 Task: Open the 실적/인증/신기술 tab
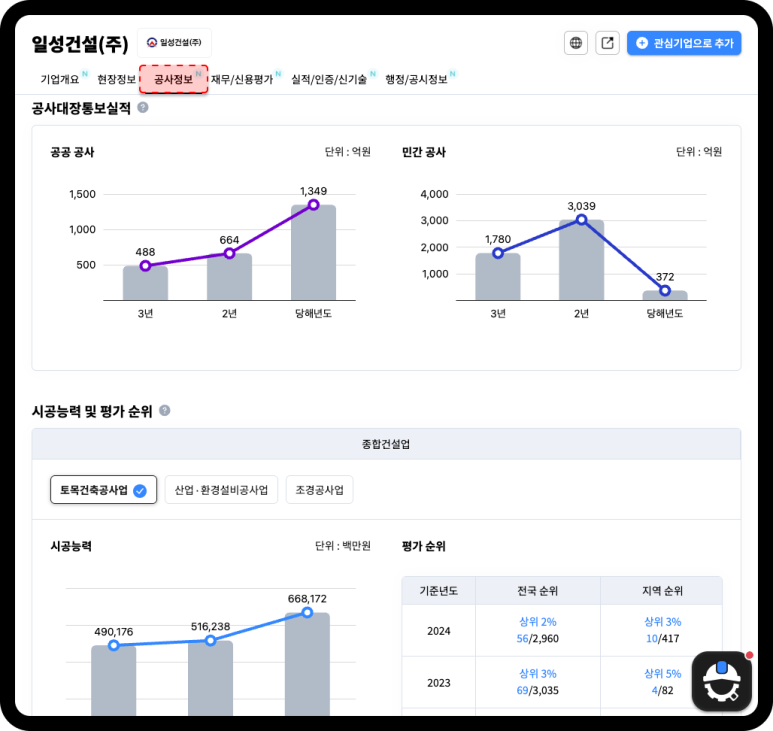[x=329, y=79]
